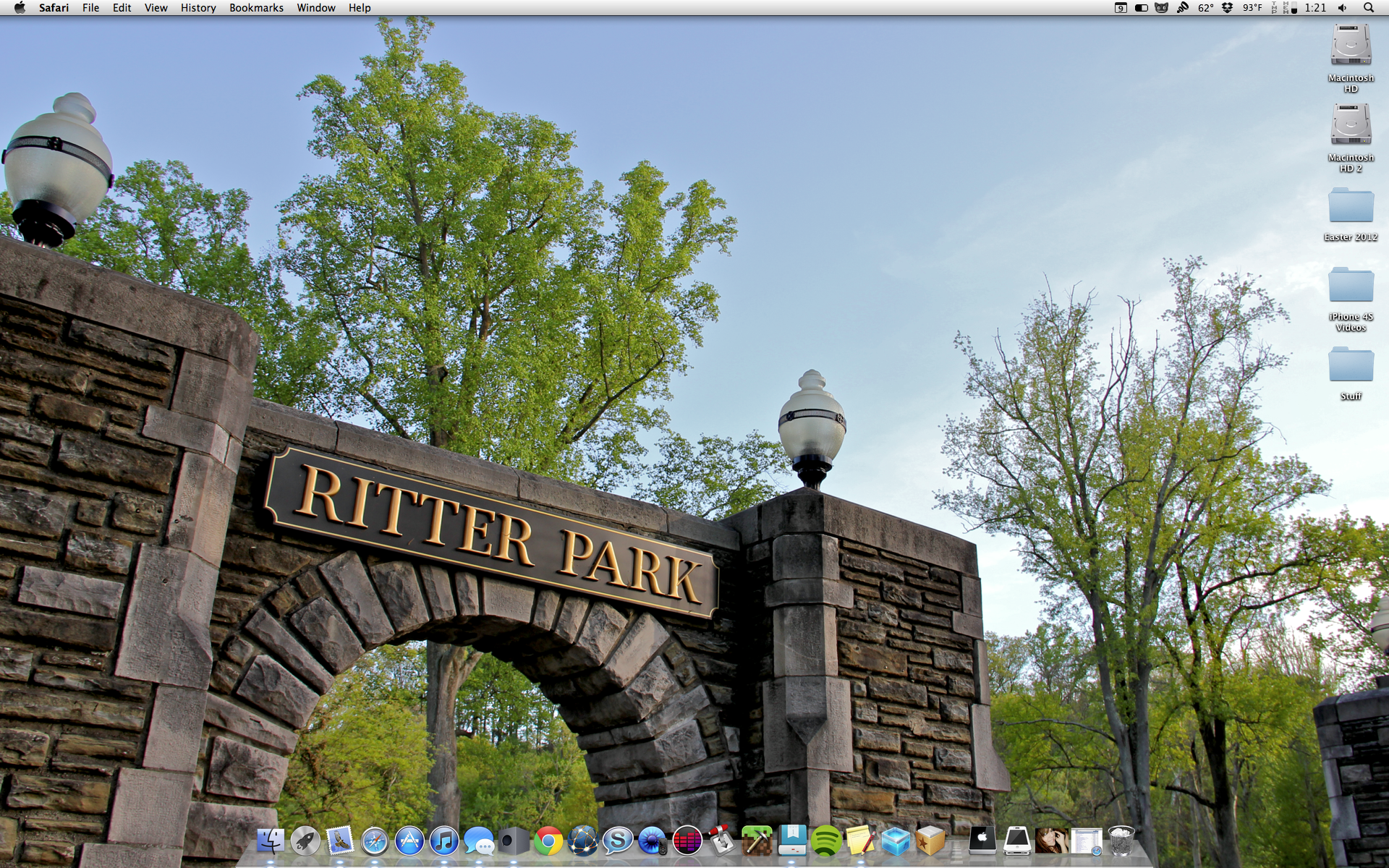Click the Minecraft grass block icon
Screen dimensions: 1389x868
757,841
